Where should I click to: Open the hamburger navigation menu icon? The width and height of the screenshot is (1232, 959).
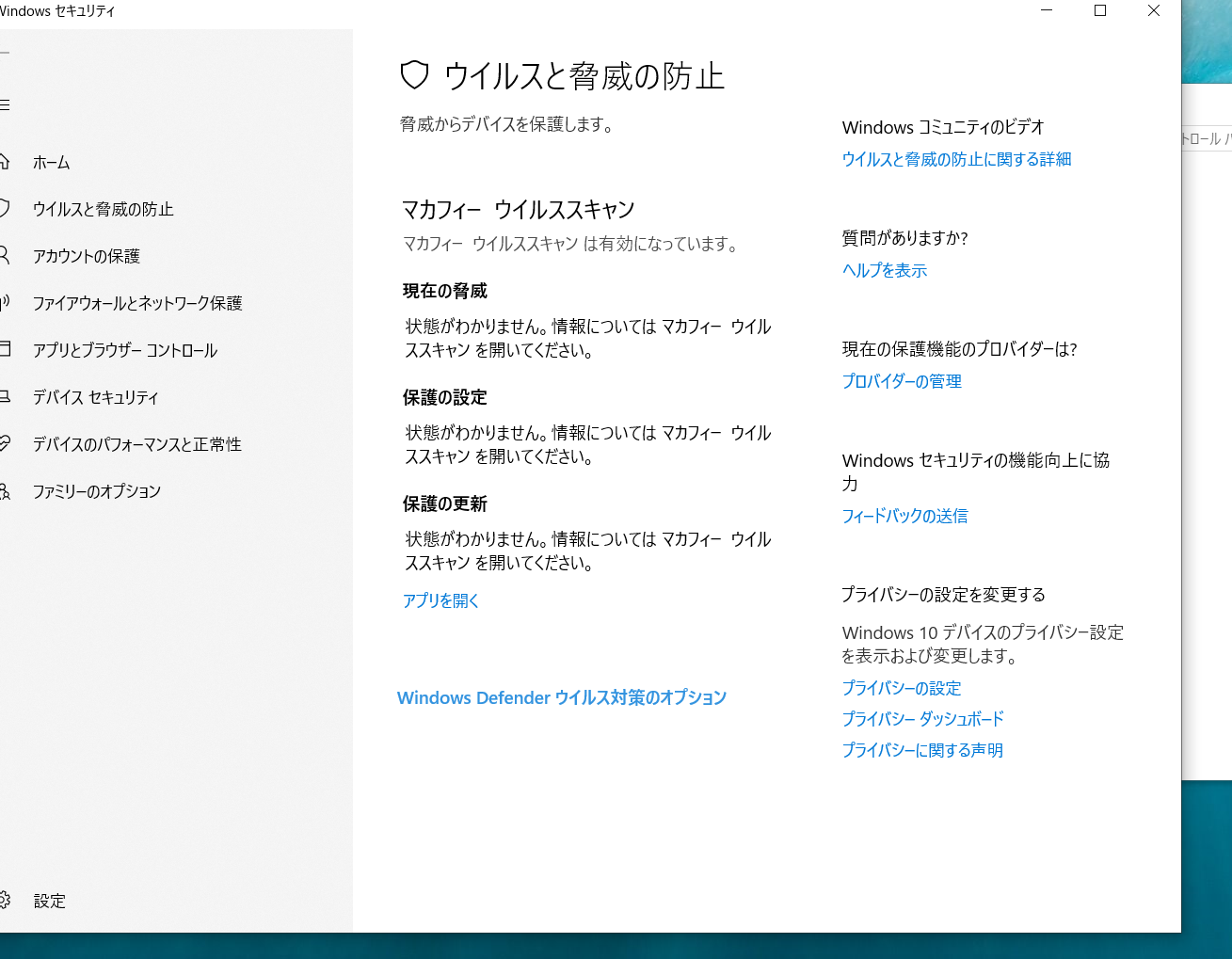pos(4,104)
